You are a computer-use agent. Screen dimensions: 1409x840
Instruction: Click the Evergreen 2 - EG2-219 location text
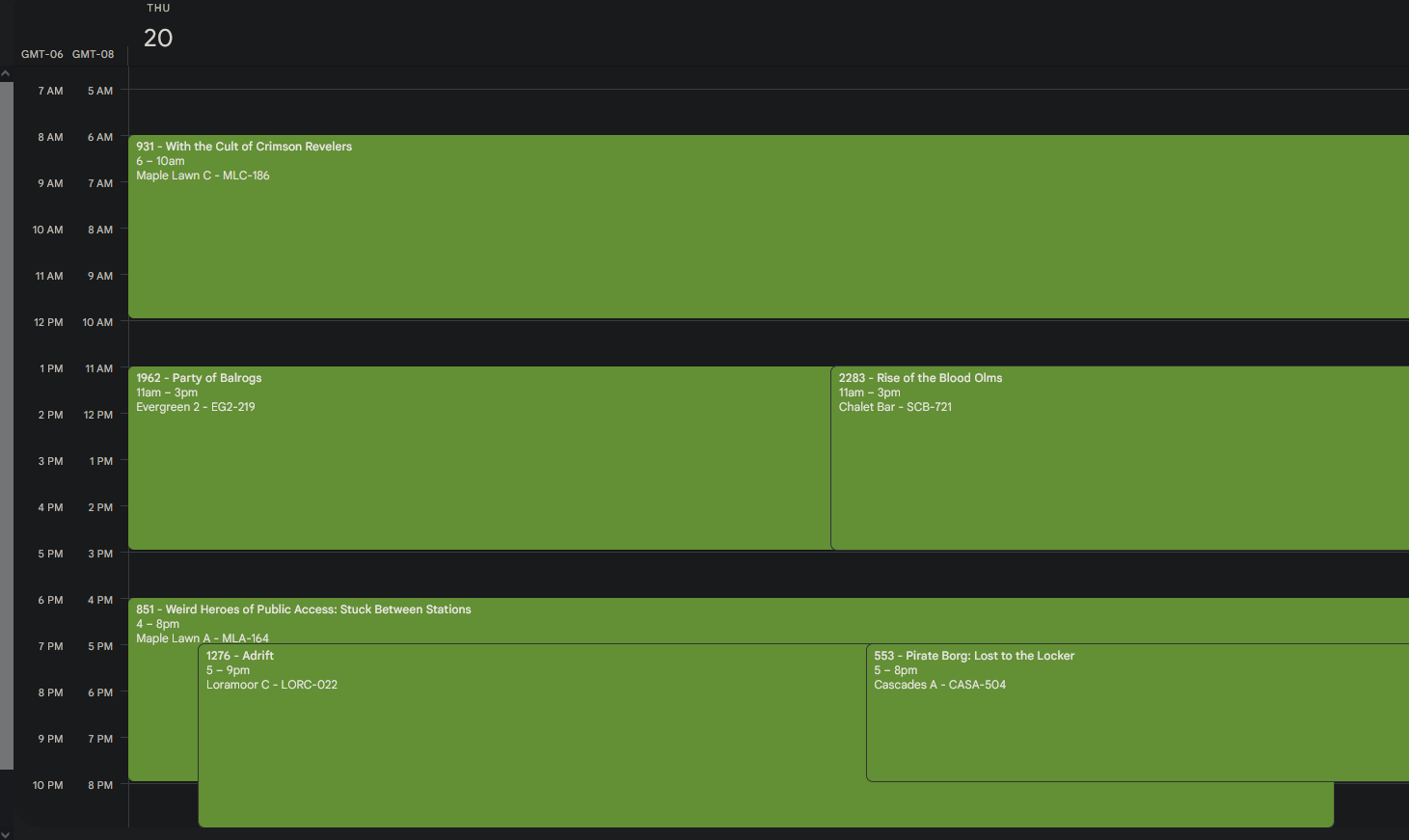point(196,407)
